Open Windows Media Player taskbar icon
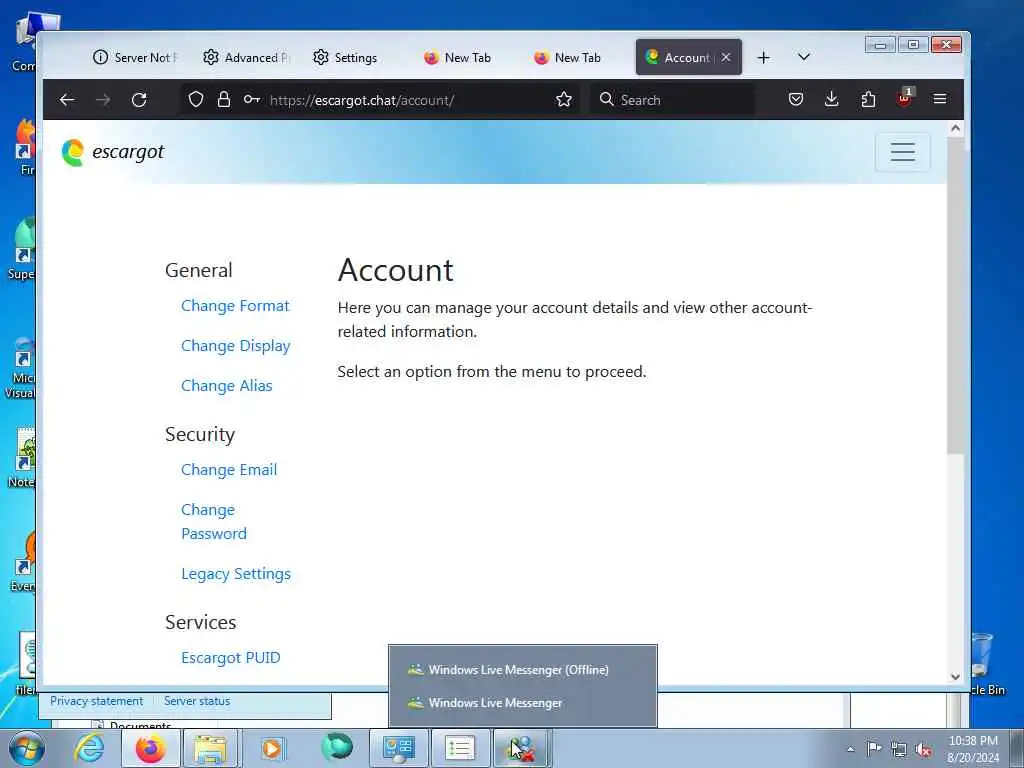This screenshot has width=1024, height=768. click(273, 748)
